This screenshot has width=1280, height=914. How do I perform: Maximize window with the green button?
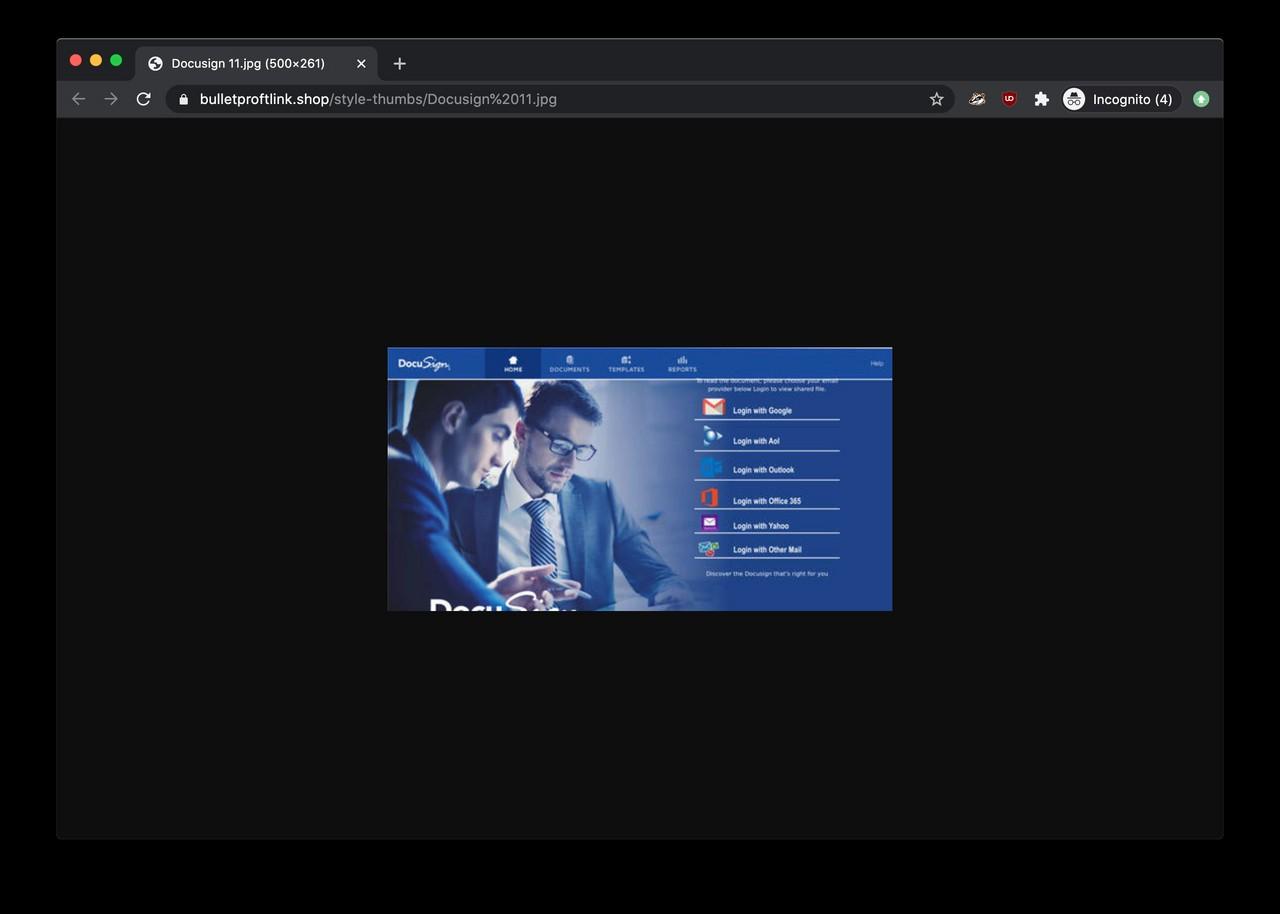tap(116, 60)
